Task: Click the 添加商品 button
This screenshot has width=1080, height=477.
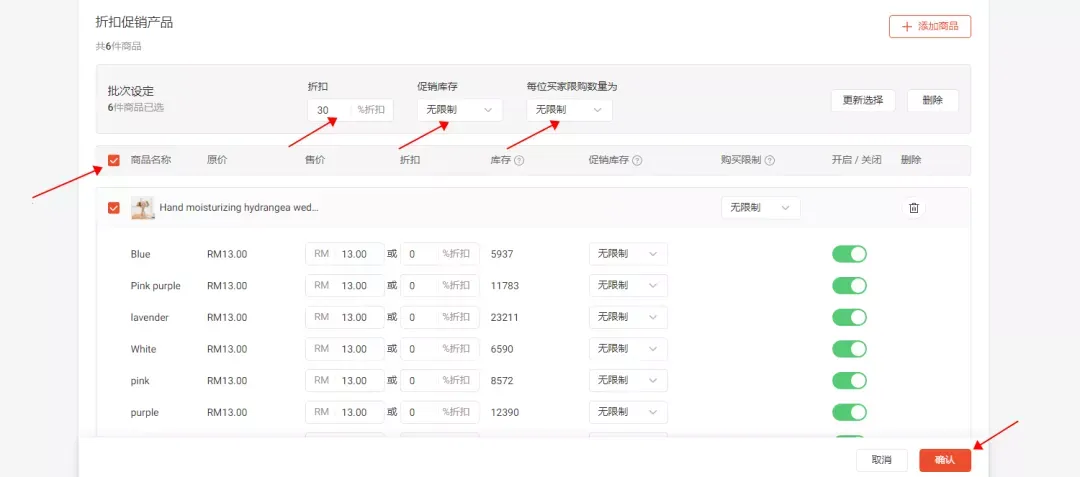Action: (929, 27)
